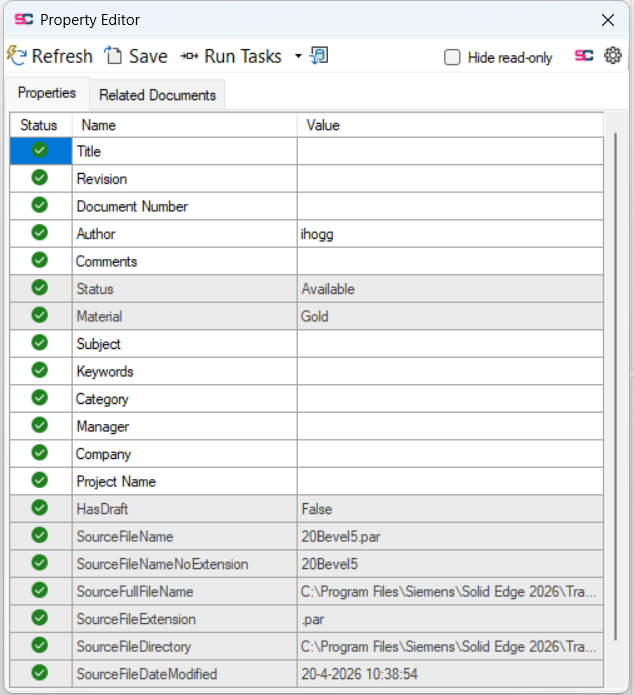Click the vertical scrollbar of the property list

click(615, 386)
